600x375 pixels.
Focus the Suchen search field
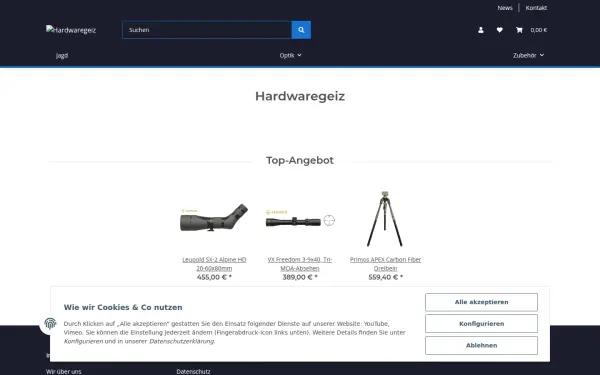(207, 30)
